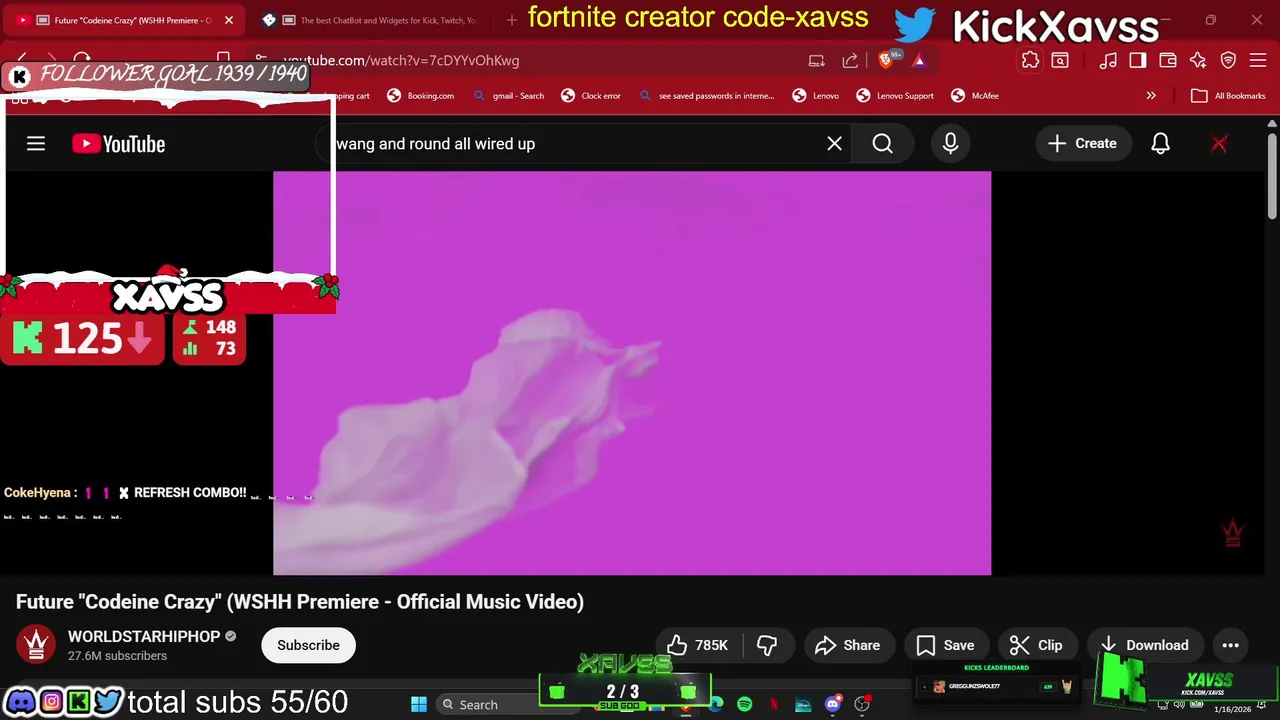Open the Brave Shields lion icon
This screenshot has width=1280, height=720.
pos(887,60)
